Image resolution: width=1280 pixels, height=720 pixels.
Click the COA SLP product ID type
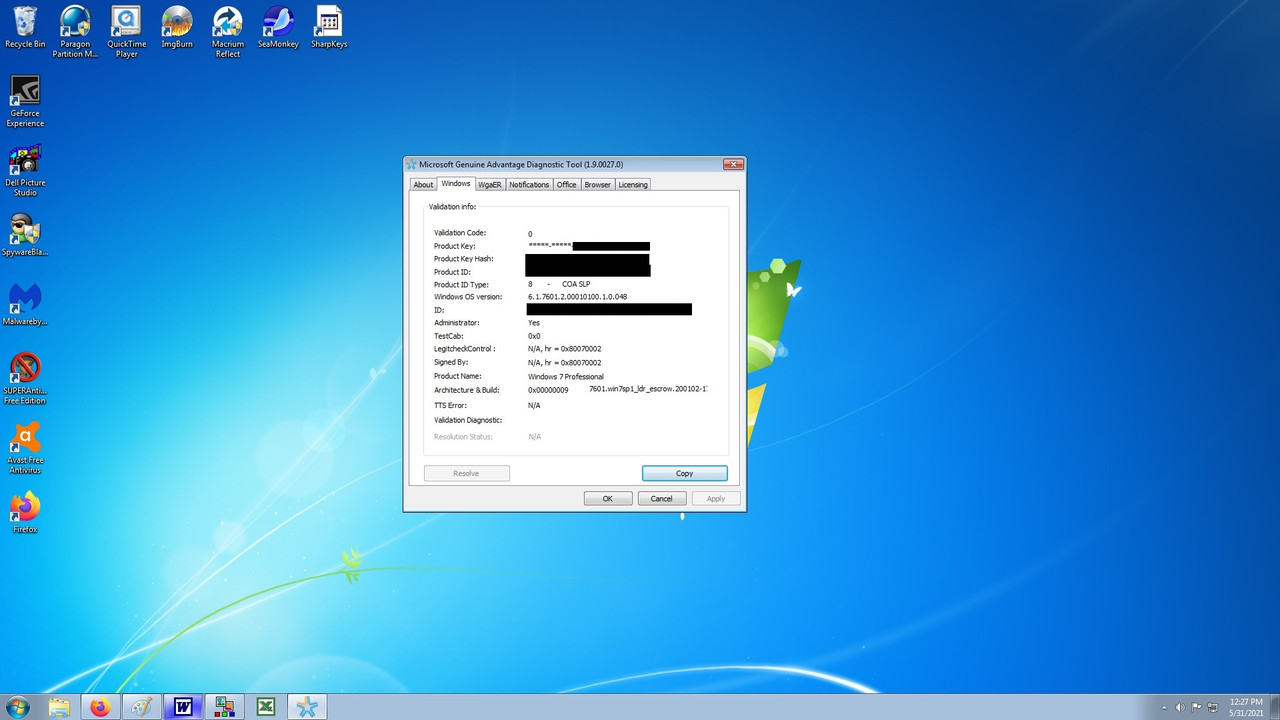pos(576,284)
